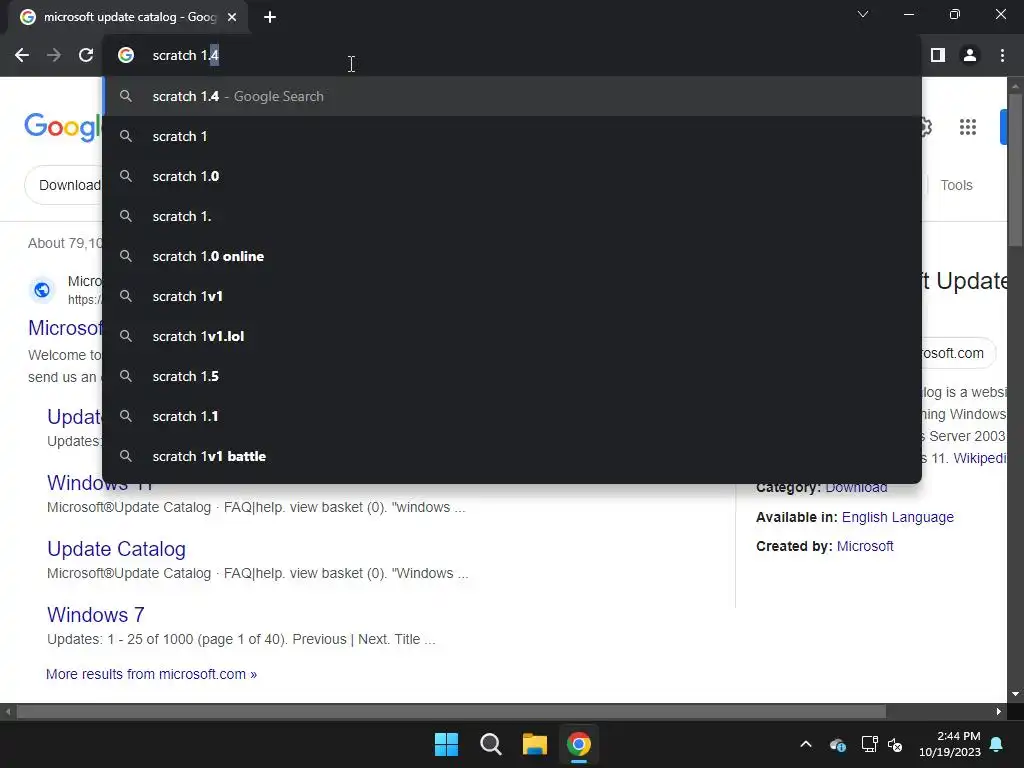This screenshot has height=768, width=1024.
Task: Select the 'scratch 1.0 online' suggestion
Action: (512, 256)
